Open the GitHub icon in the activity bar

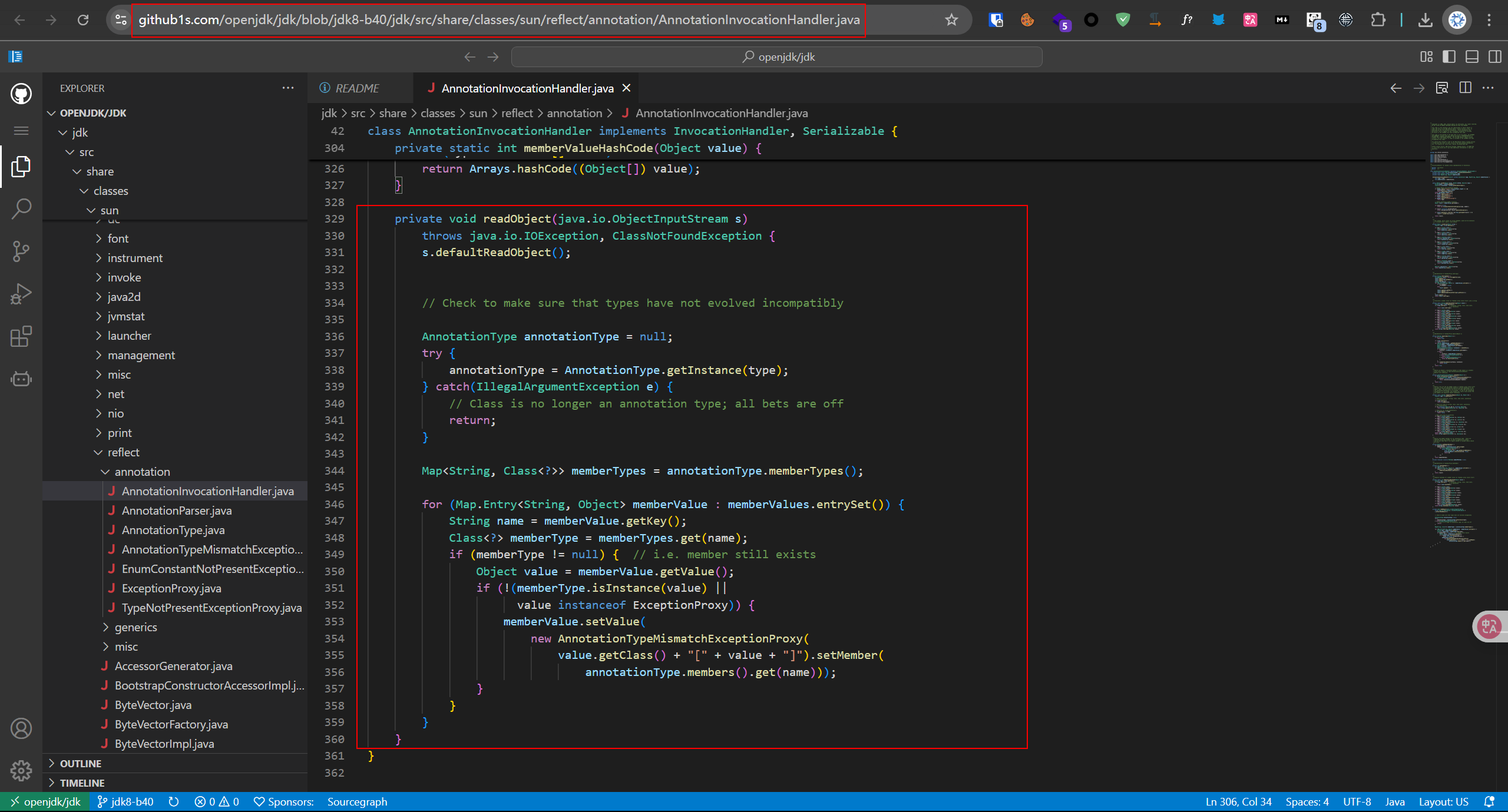(x=21, y=94)
